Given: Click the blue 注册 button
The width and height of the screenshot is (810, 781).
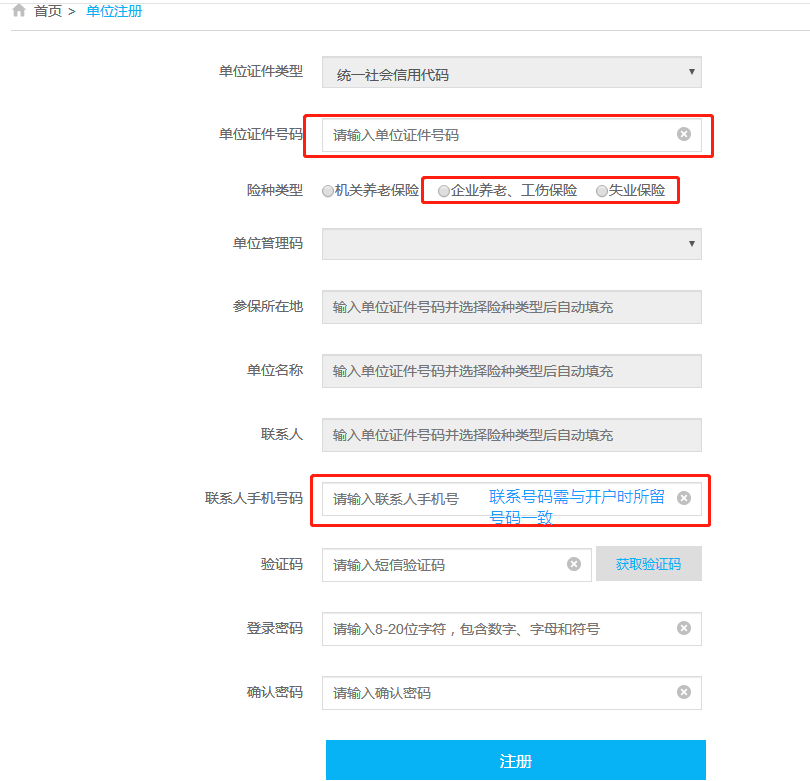Looking at the screenshot, I should (x=516, y=760).
